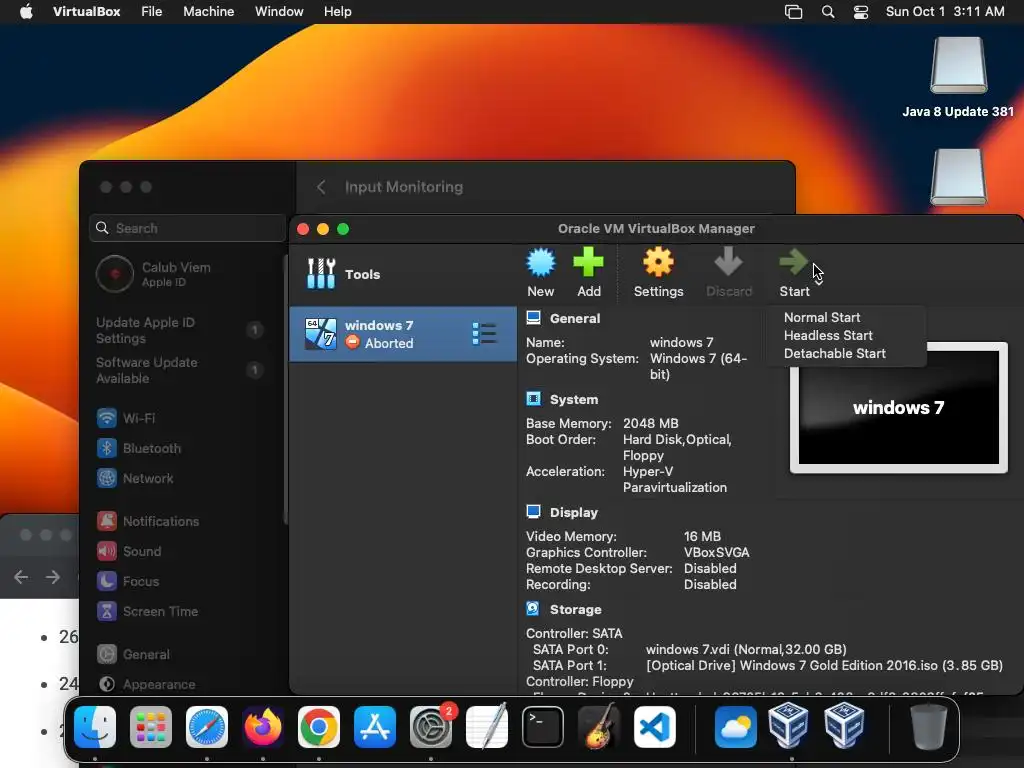
Task: Expand the Start button dropdown arrow
Action: pyautogui.click(x=818, y=281)
